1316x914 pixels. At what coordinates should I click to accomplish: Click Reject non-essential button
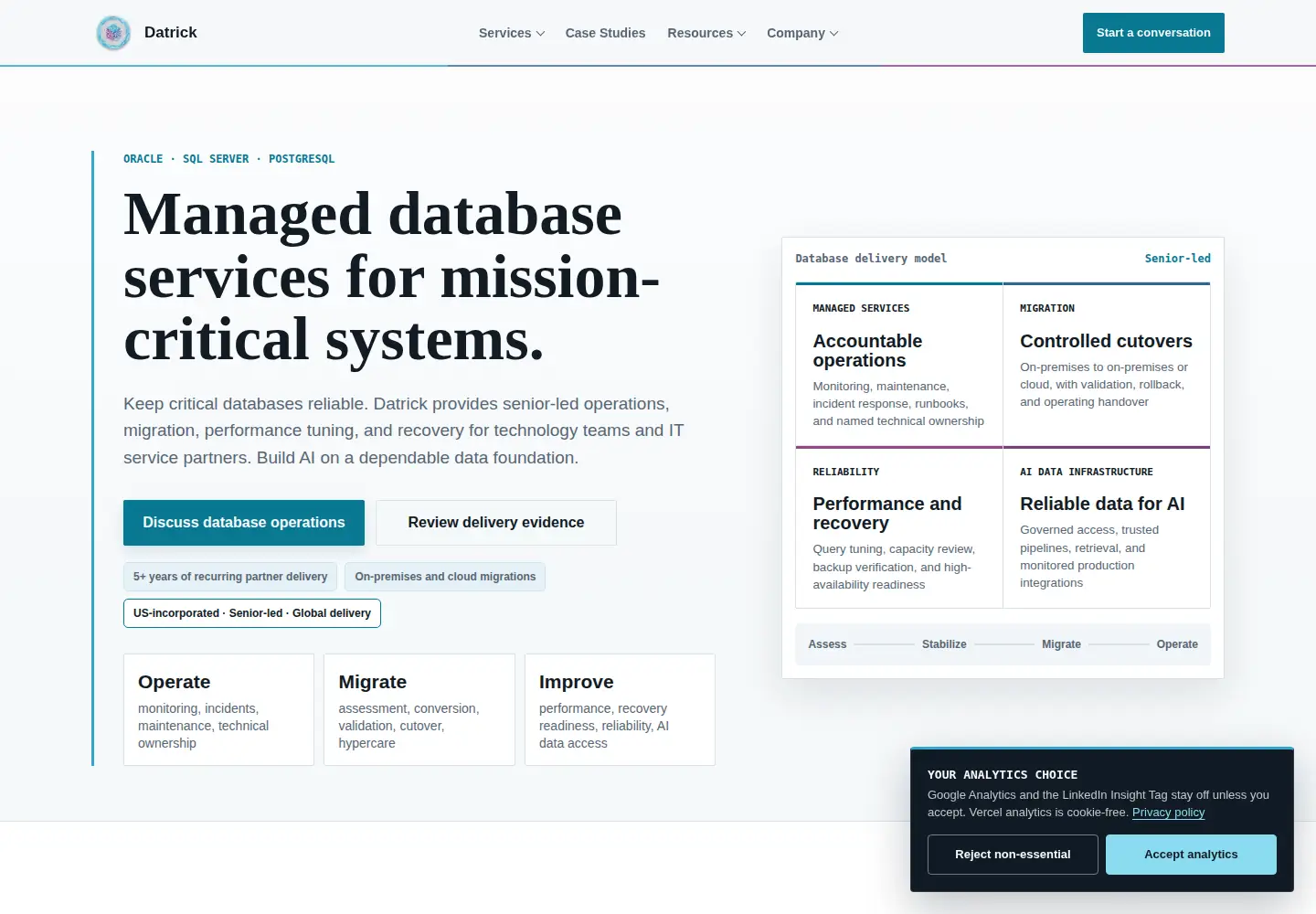[x=1013, y=855]
